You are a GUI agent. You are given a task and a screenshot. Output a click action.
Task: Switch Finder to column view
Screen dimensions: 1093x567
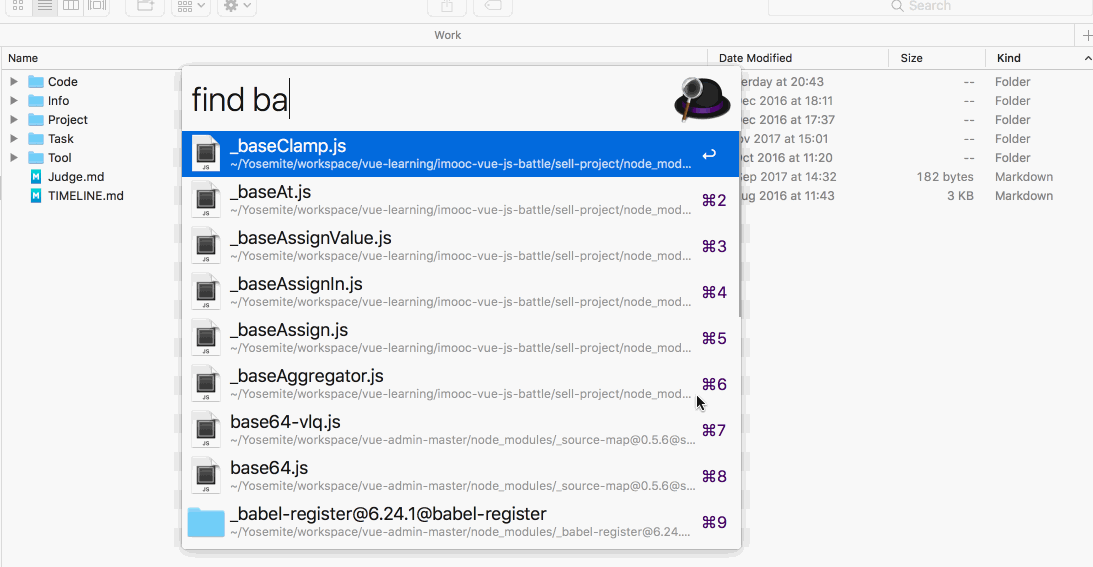(x=71, y=5)
